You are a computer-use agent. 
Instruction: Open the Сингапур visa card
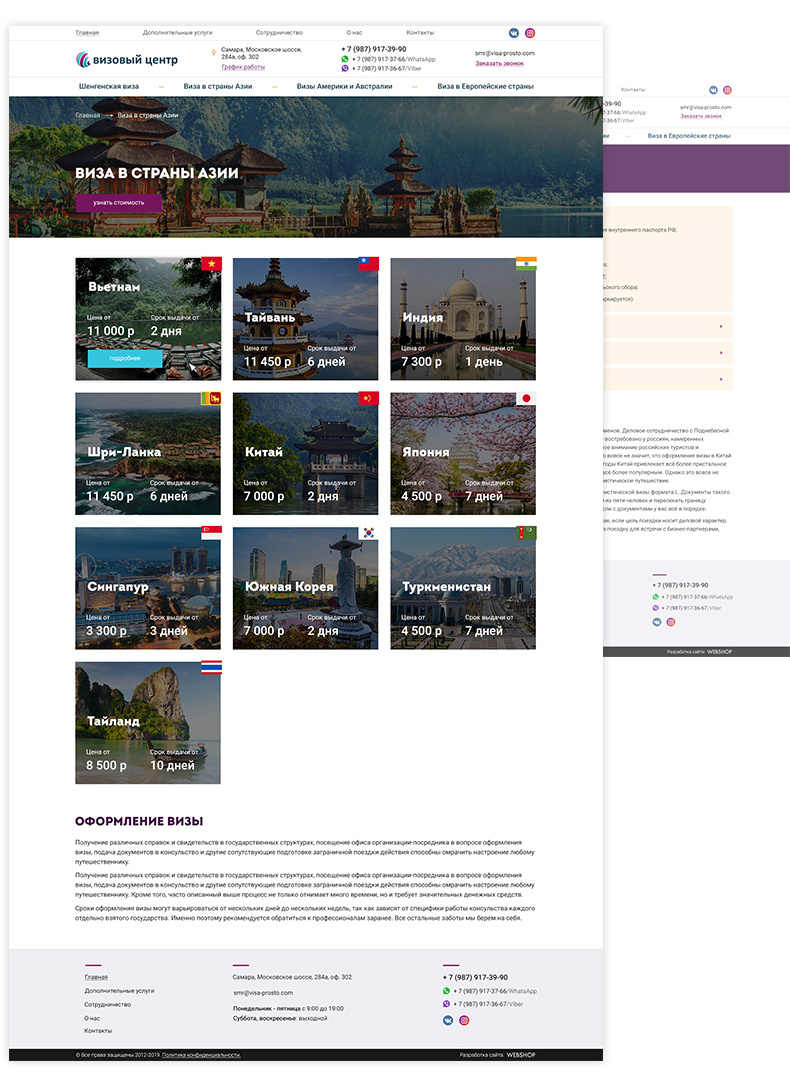click(148, 588)
